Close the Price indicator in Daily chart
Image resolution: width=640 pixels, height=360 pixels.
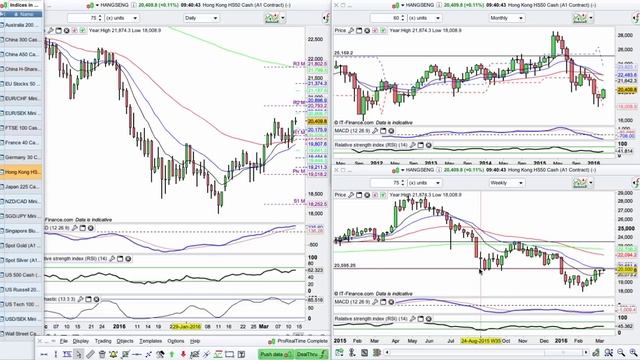pos(67,30)
